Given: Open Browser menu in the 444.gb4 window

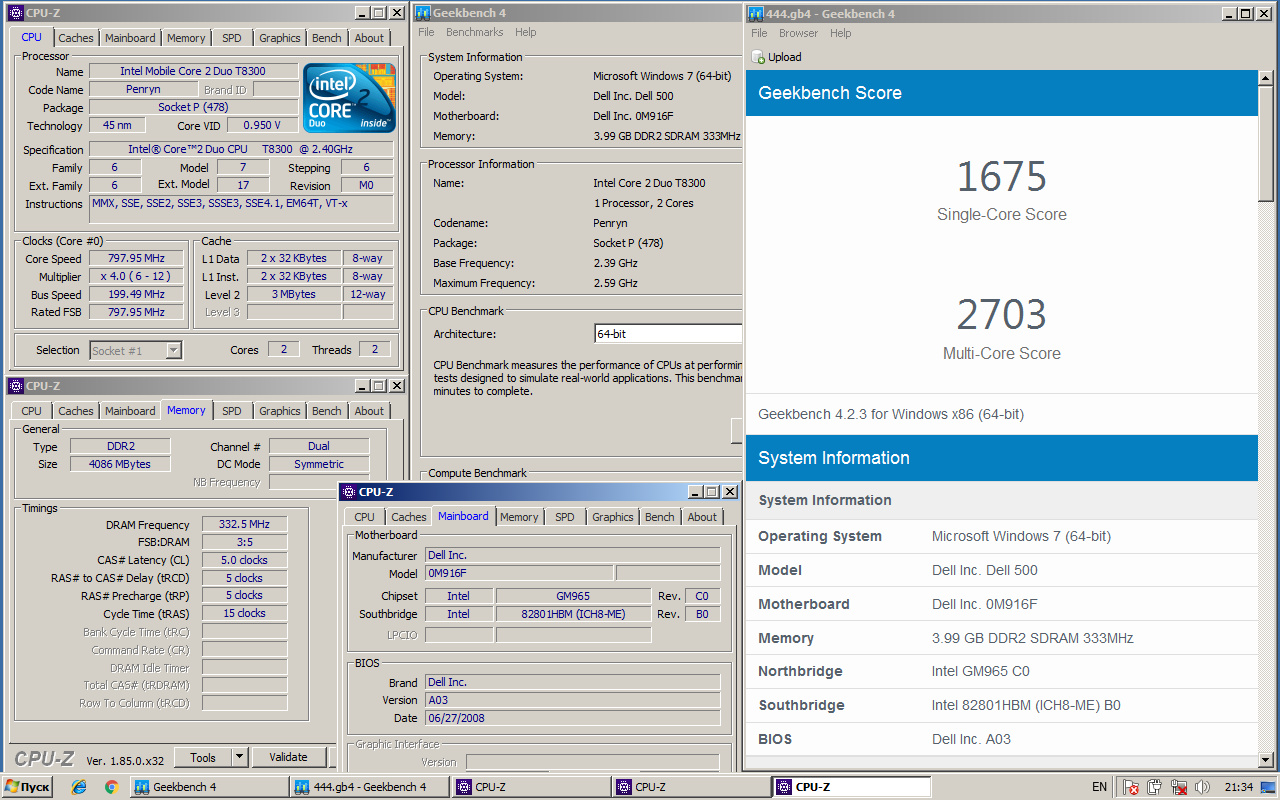Looking at the screenshot, I should pyautogui.click(x=799, y=33).
